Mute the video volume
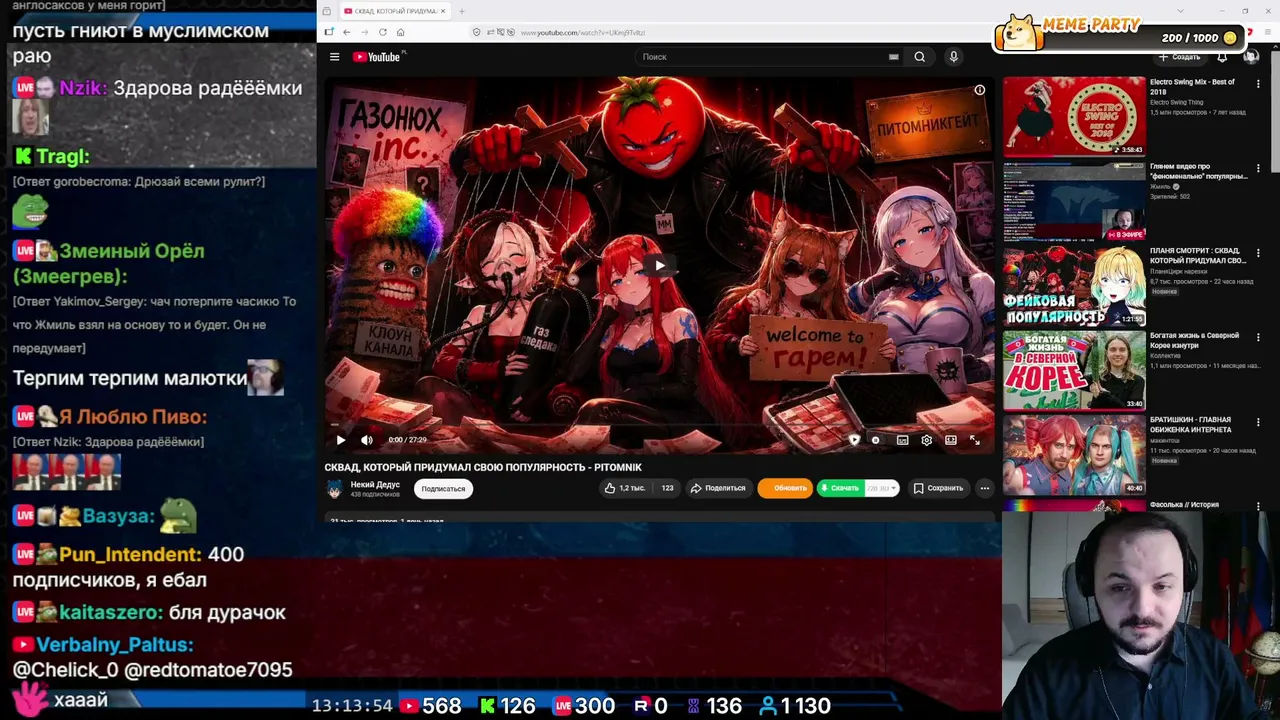Screen dimensions: 1280x720 [x=367, y=440]
